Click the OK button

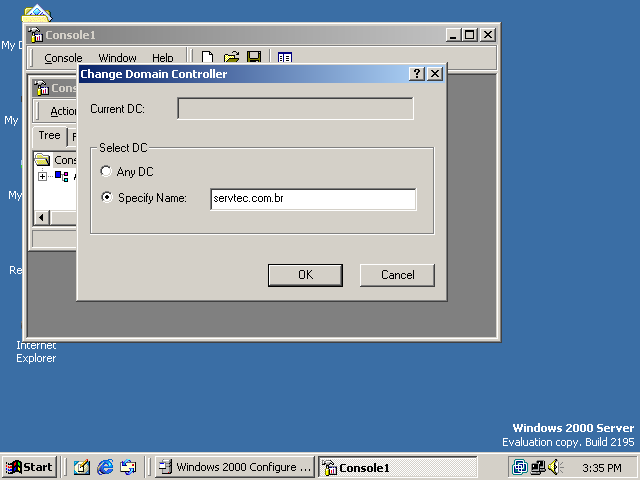click(305, 275)
